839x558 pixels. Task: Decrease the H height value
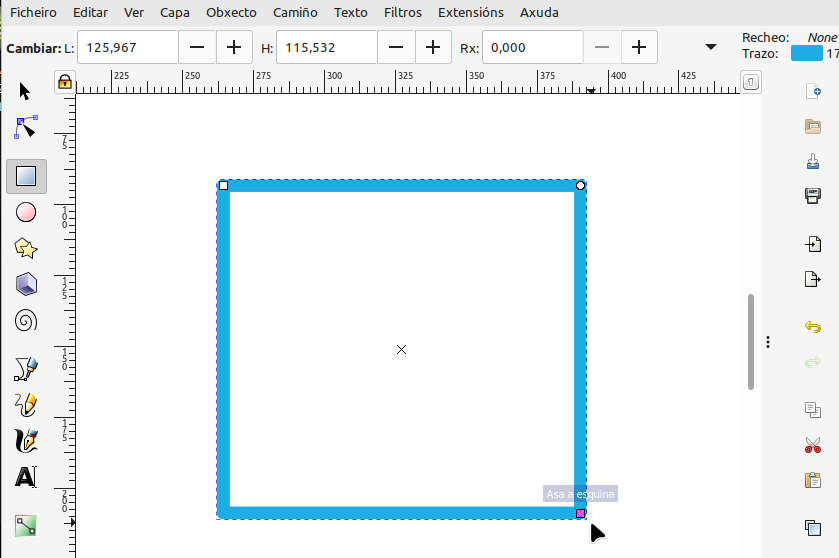(x=396, y=47)
